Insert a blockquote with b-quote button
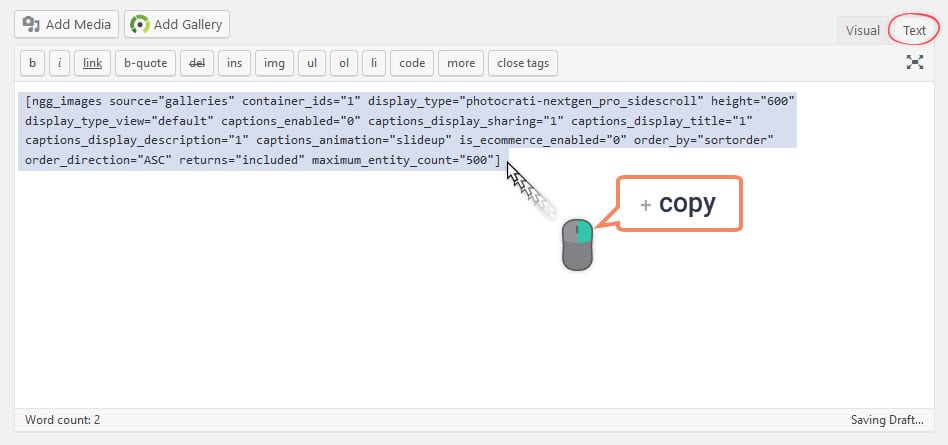The width and height of the screenshot is (948, 445). pos(146,63)
